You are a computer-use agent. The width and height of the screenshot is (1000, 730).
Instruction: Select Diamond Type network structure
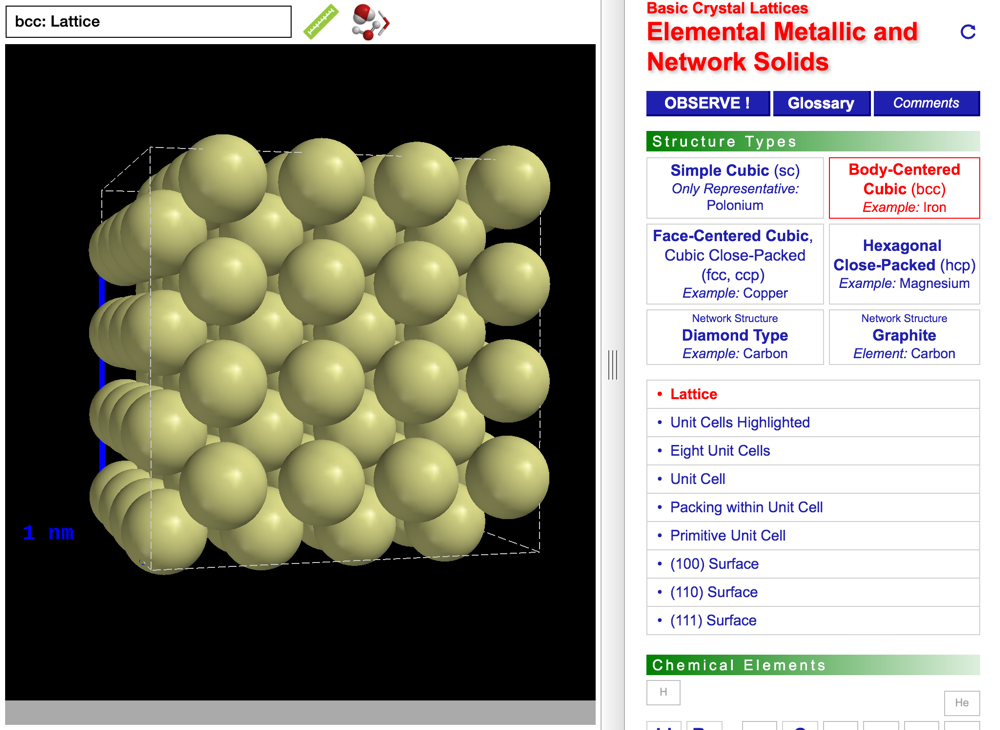tap(735, 336)
